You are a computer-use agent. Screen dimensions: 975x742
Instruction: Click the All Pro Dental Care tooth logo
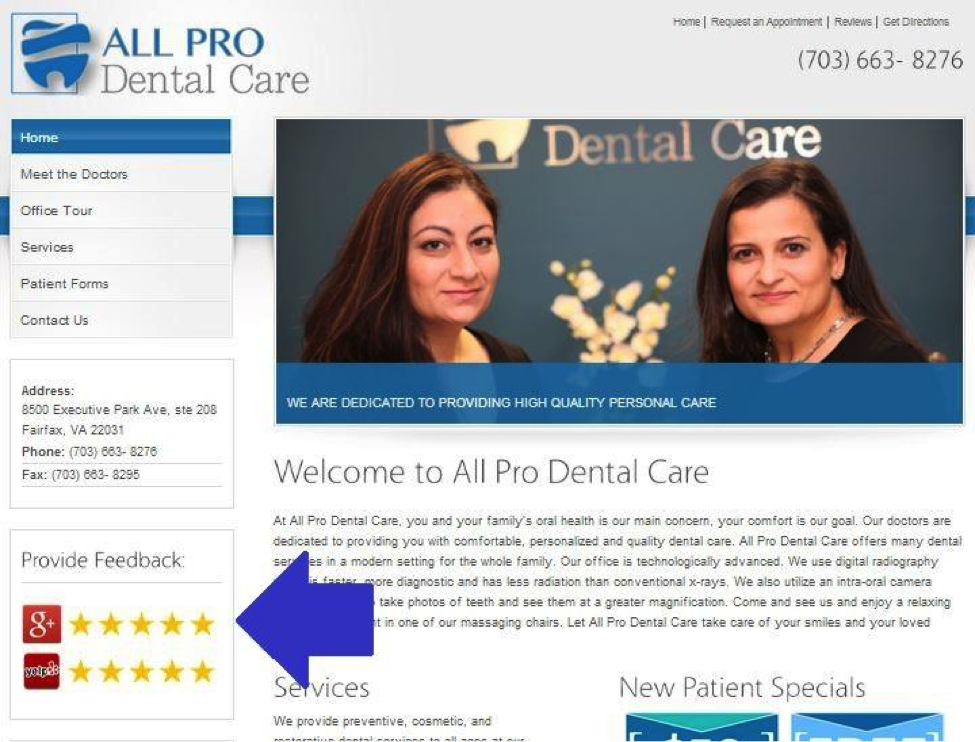click(51, 53)
